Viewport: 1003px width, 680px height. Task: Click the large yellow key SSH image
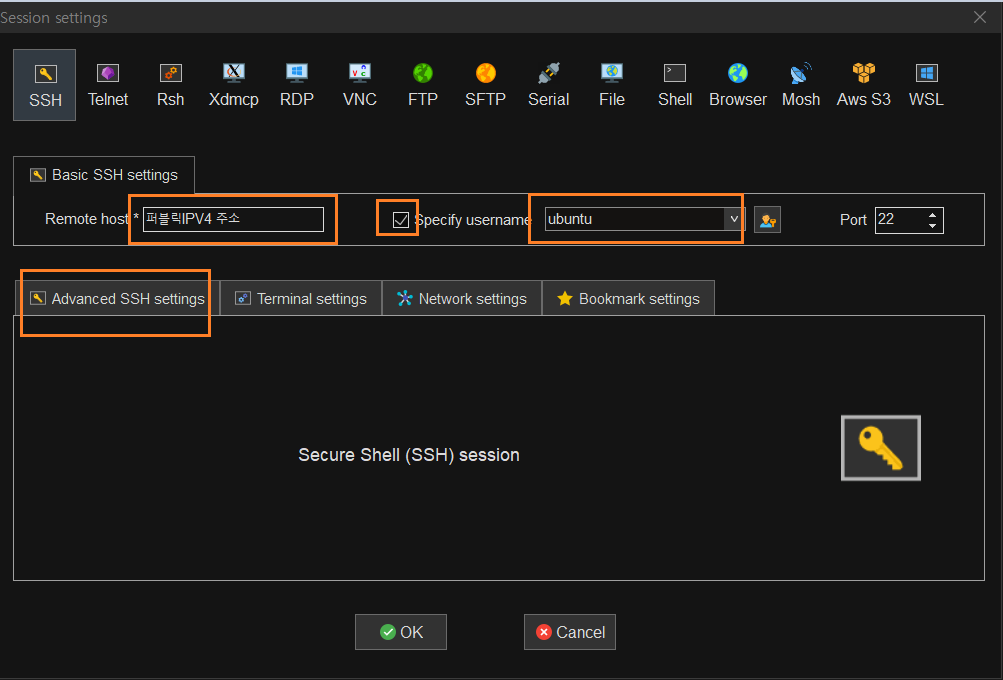coord(880,448)
